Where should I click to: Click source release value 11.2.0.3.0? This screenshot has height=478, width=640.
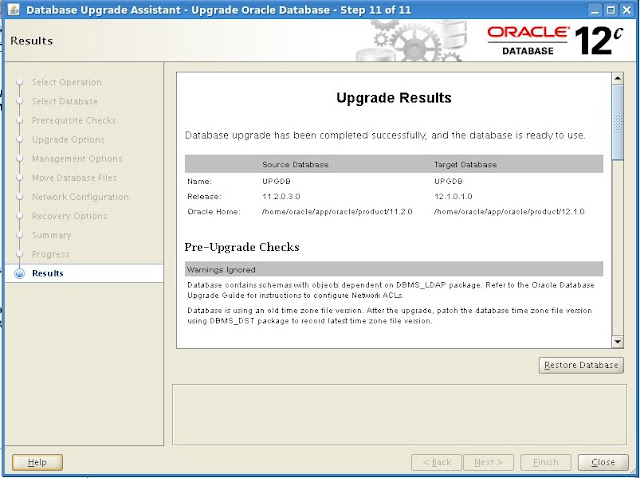point(281,196)
